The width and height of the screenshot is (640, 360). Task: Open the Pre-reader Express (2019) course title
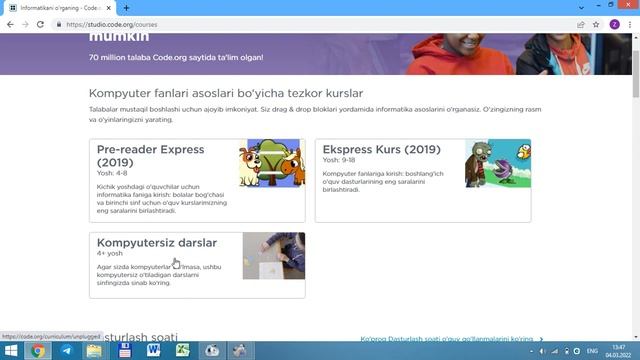point(150,156)
